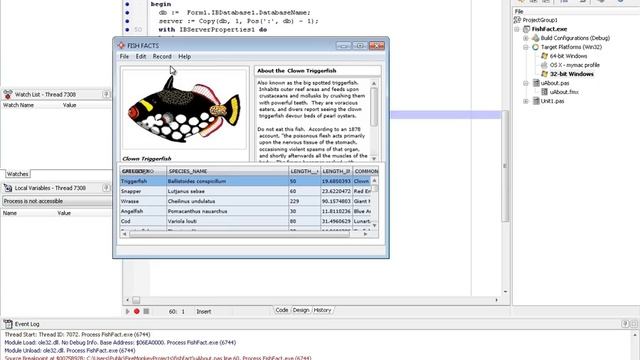Click the Event Log panel icon
This screenshot has height=360, width=640.
[x=8, y=324]
